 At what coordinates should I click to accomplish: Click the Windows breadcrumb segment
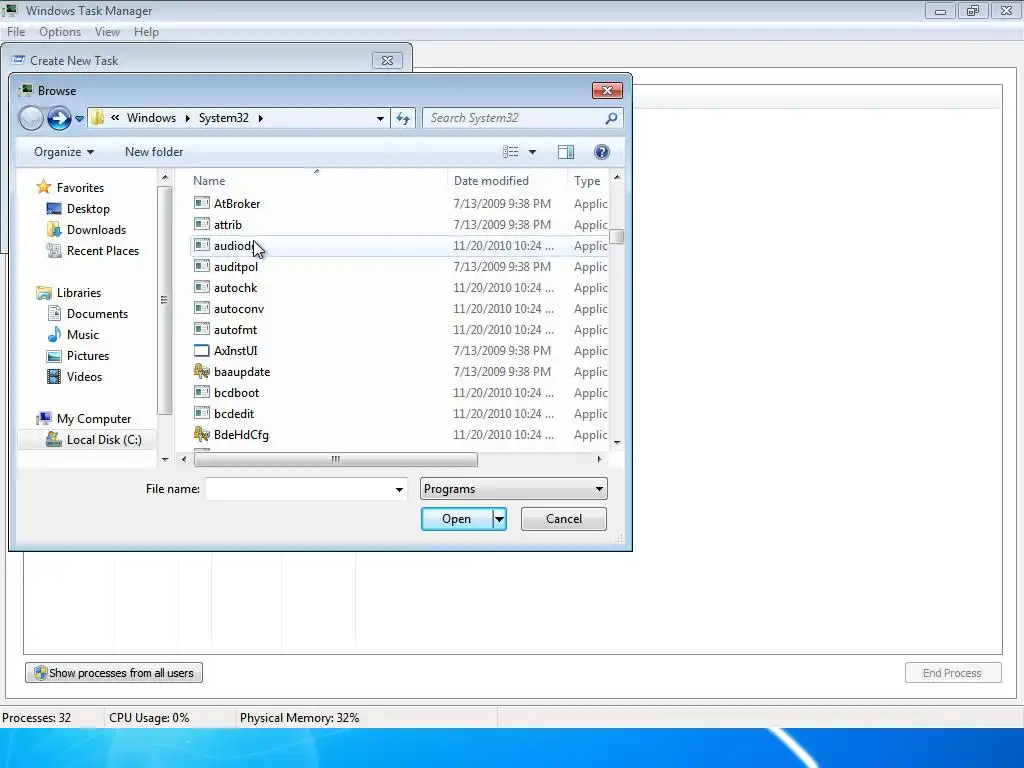tap(152, 118)
